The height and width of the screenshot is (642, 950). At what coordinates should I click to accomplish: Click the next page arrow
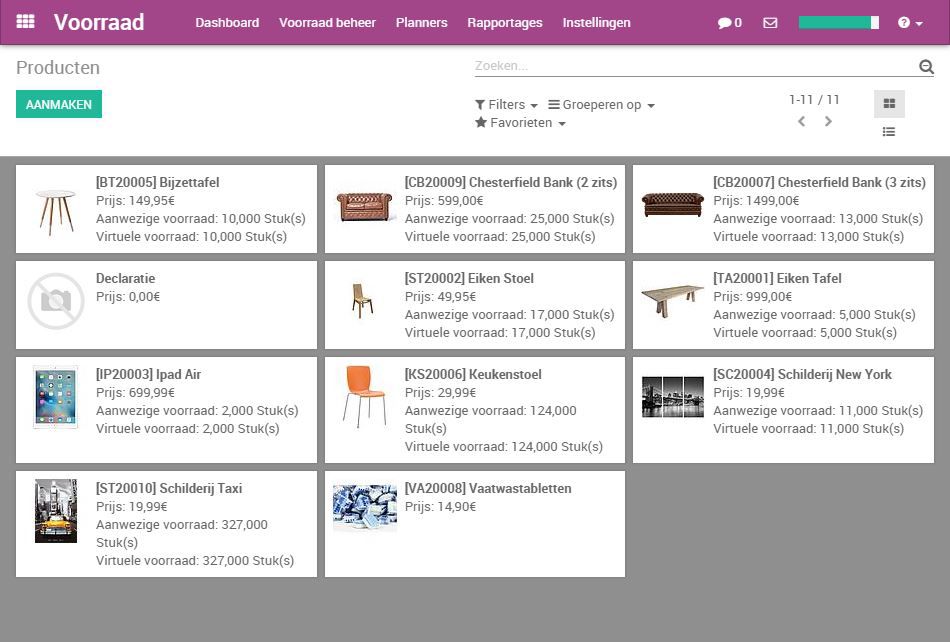pyautogui.click(x=828, y=121)
